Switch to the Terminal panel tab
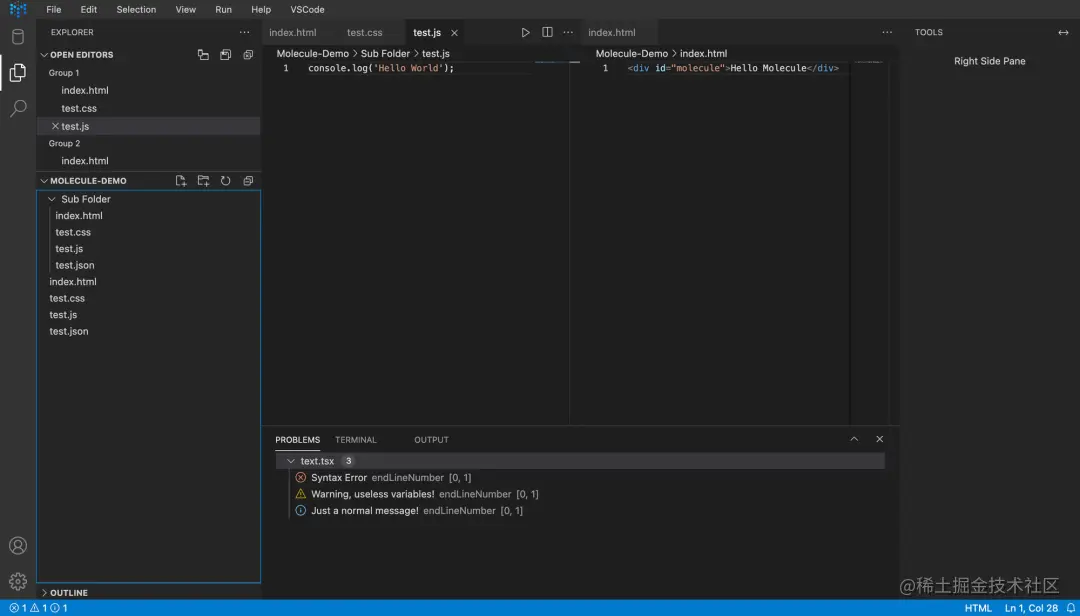The height and width of the screenshot is (616, 1080). 356,440
